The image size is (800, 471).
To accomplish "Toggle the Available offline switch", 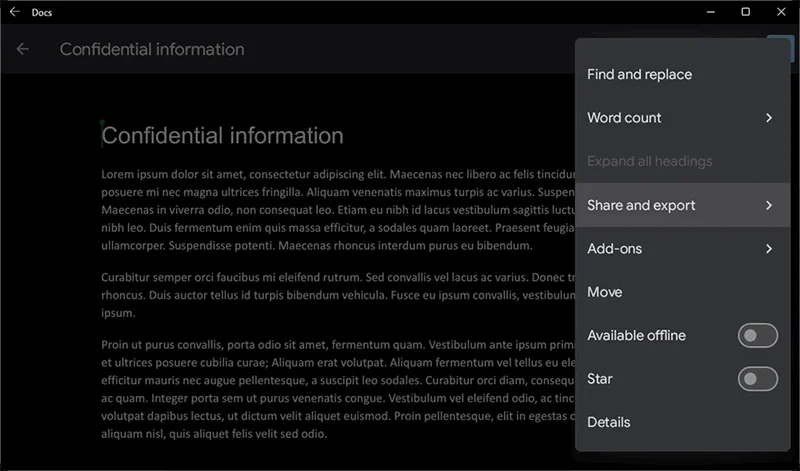I will click(x=758, y=335).
